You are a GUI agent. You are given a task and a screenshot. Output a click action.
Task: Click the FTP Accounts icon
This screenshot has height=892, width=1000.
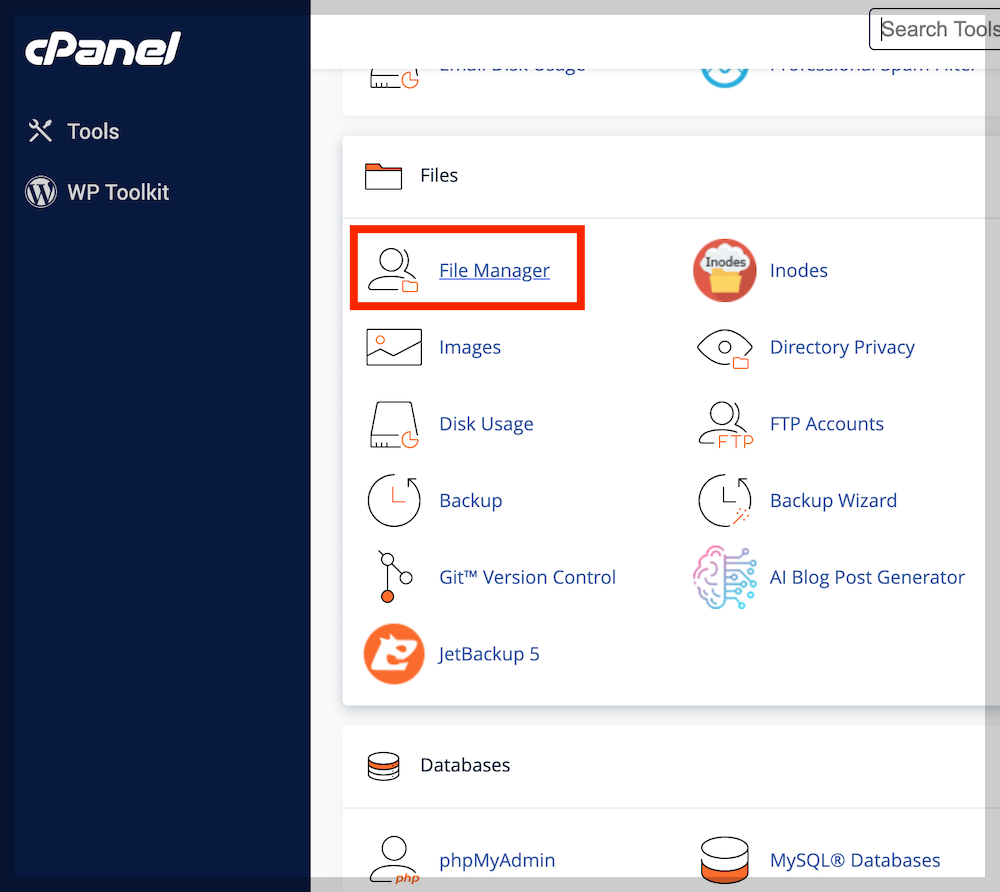pos(726,425)
